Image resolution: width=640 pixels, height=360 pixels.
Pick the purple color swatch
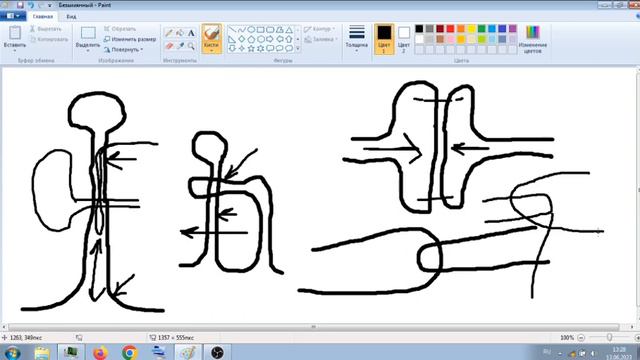(513, 29)
